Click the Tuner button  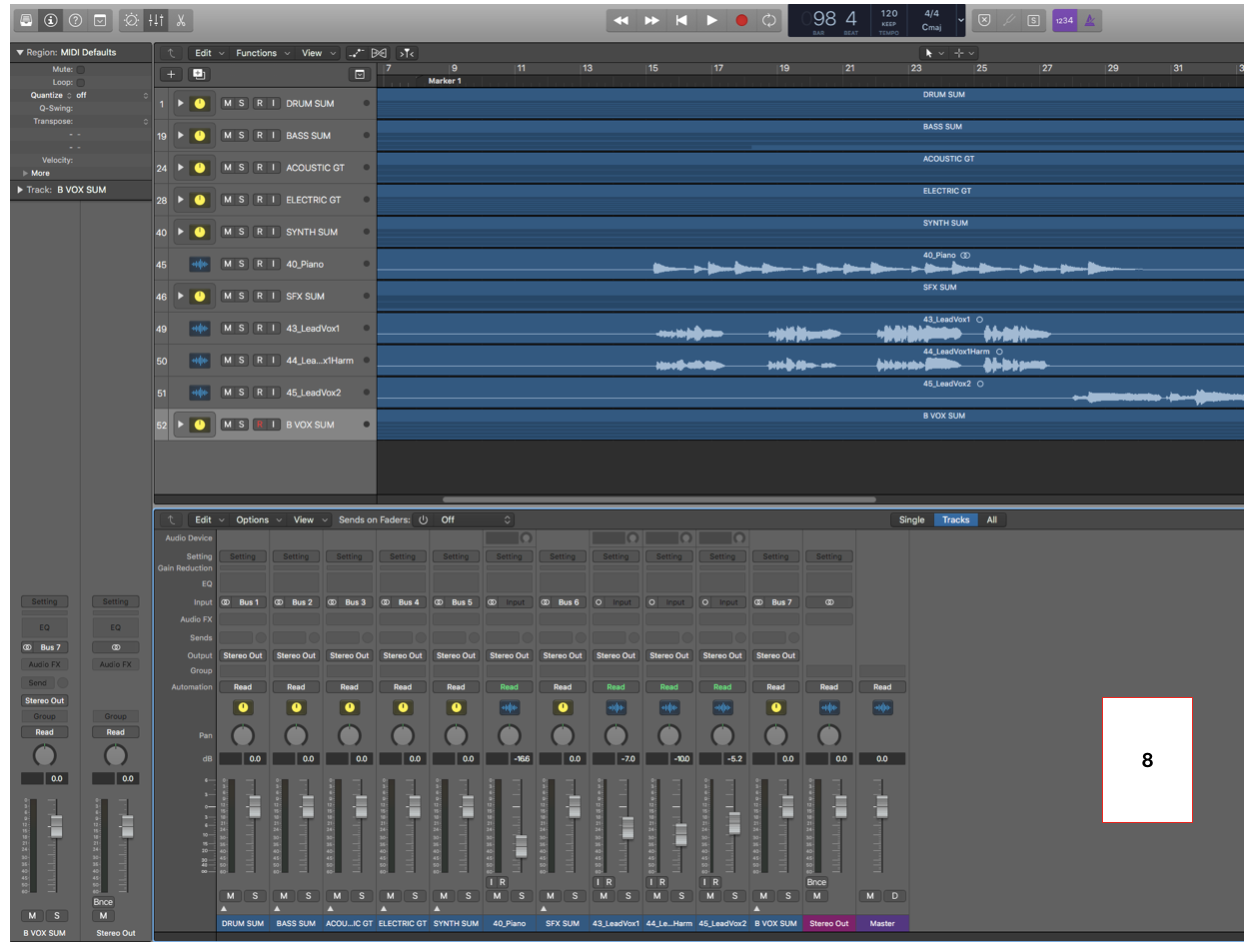tap(1009, 20)
